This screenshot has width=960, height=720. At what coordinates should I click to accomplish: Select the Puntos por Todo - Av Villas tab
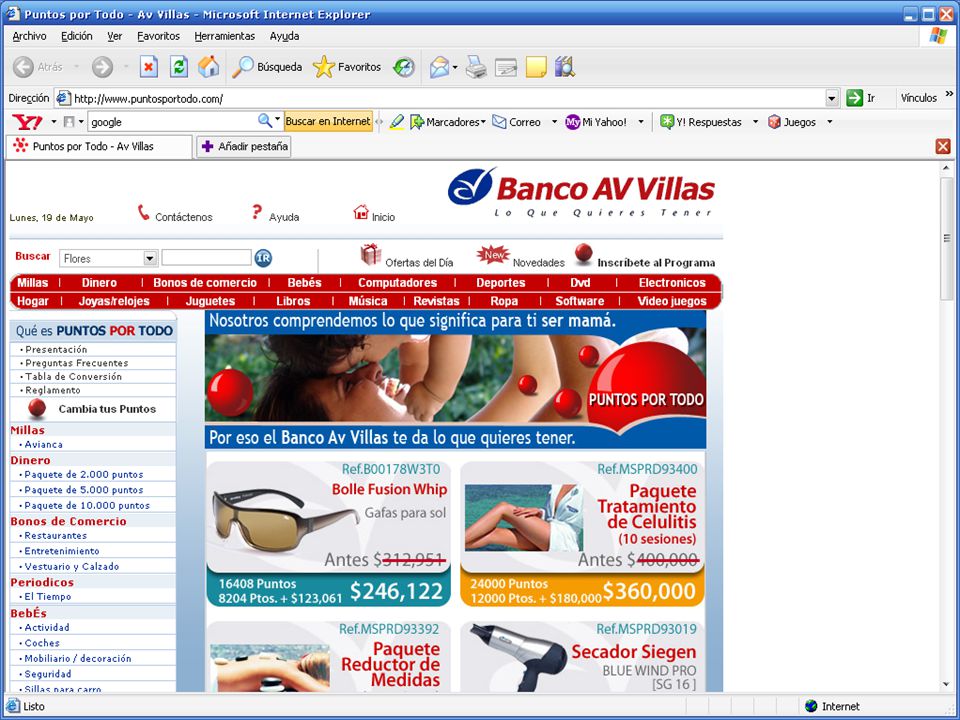(x=99, y=146)
